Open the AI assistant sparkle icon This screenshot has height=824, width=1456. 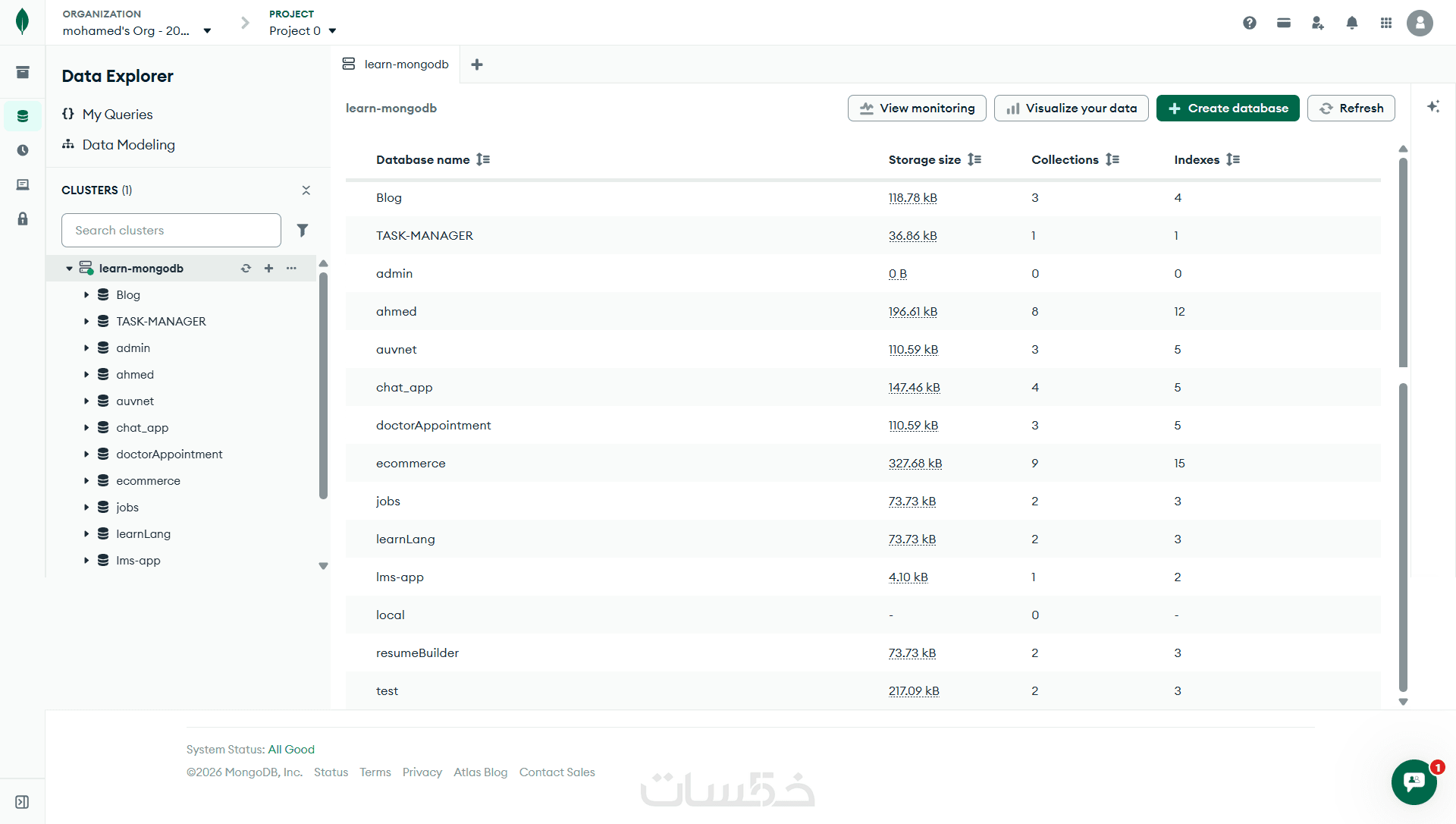tap(1432, 107)
